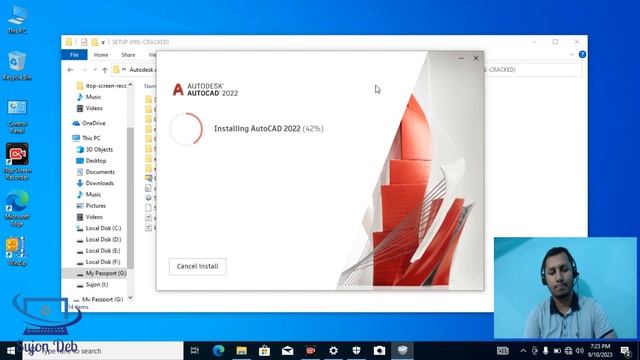This screenshot has height=360, width=640.
Task: Select Local Disk (D:) in navigation pane
Action: [99, 240]
